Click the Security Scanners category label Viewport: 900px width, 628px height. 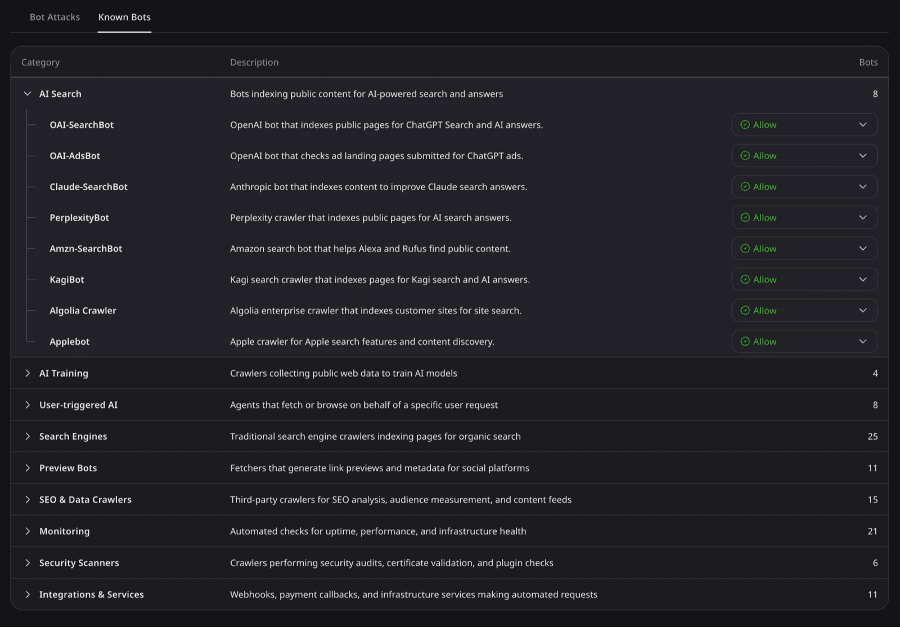[x=79, y=563]
